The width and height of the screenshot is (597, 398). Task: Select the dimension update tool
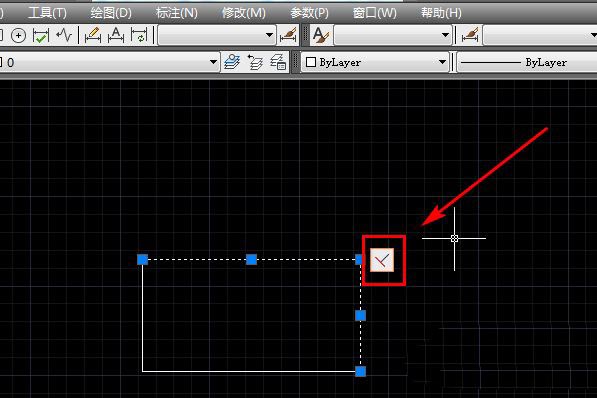point(139,35)
